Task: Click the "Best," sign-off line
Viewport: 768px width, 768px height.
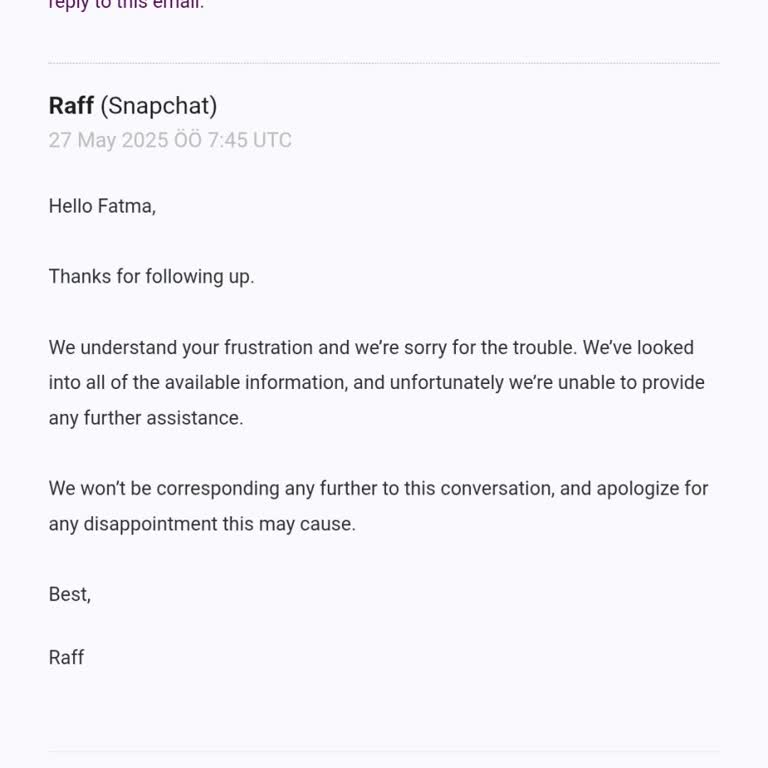Action: click(x=70, y=595)
